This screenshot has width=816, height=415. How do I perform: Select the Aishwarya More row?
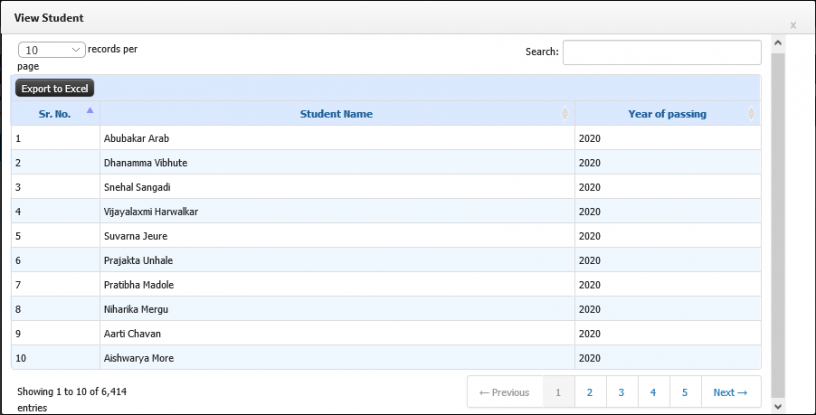point(386,358)
